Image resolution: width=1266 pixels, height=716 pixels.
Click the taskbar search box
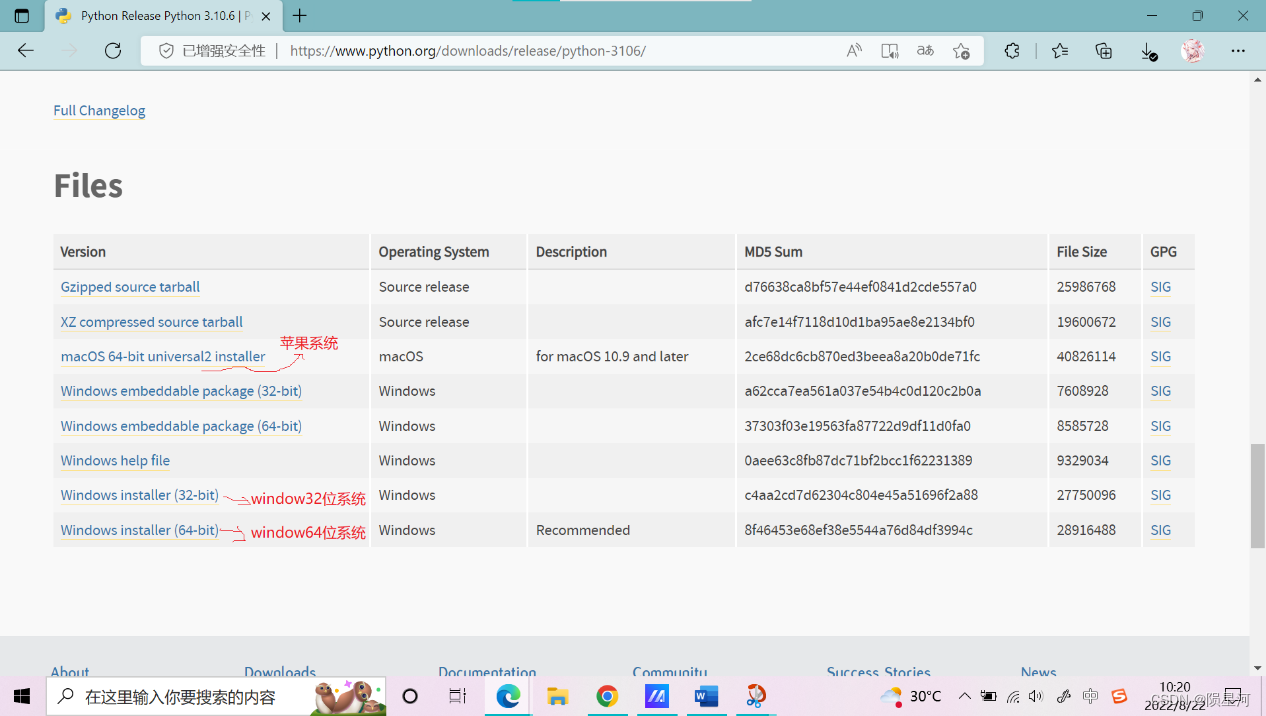click(x=216, y=696)
